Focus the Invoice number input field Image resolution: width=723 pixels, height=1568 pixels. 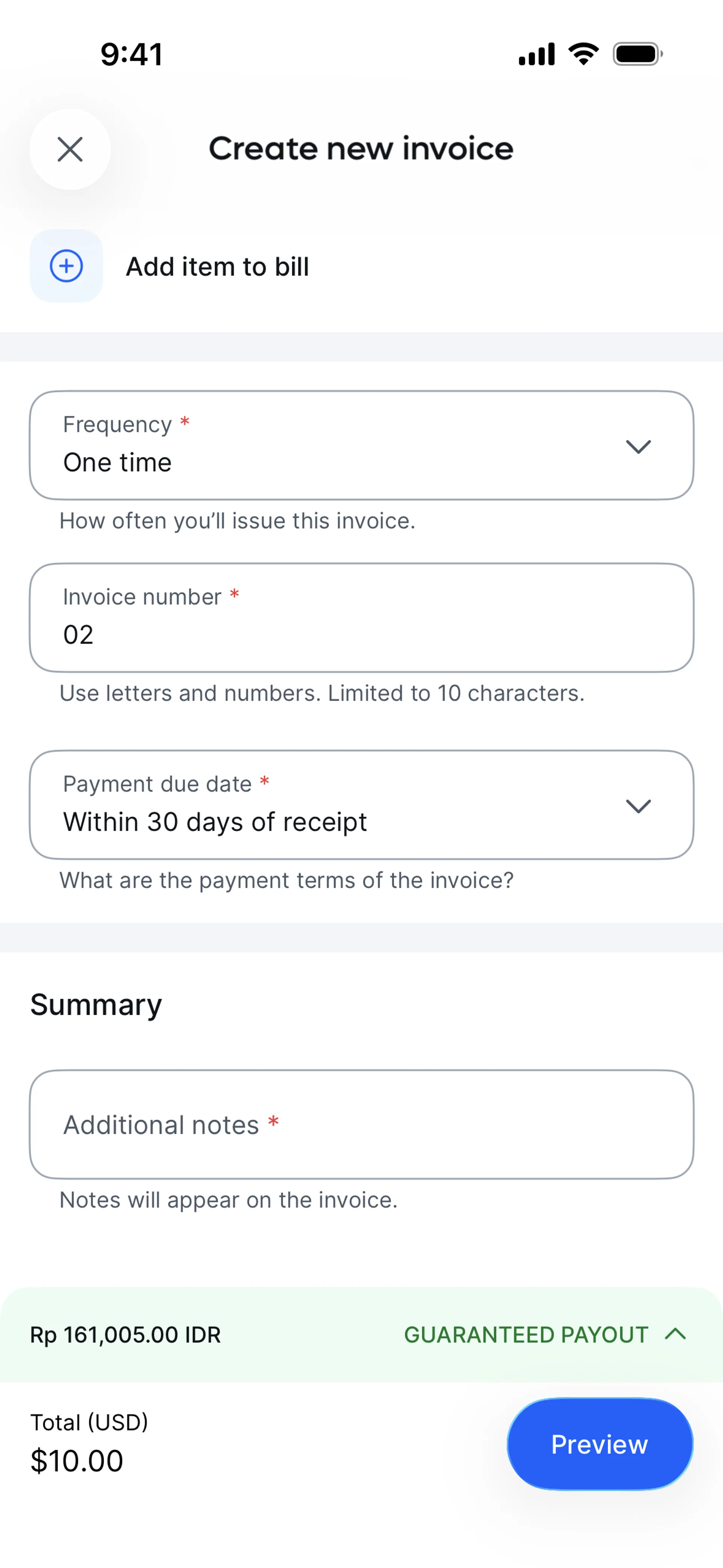click(361, 618)
